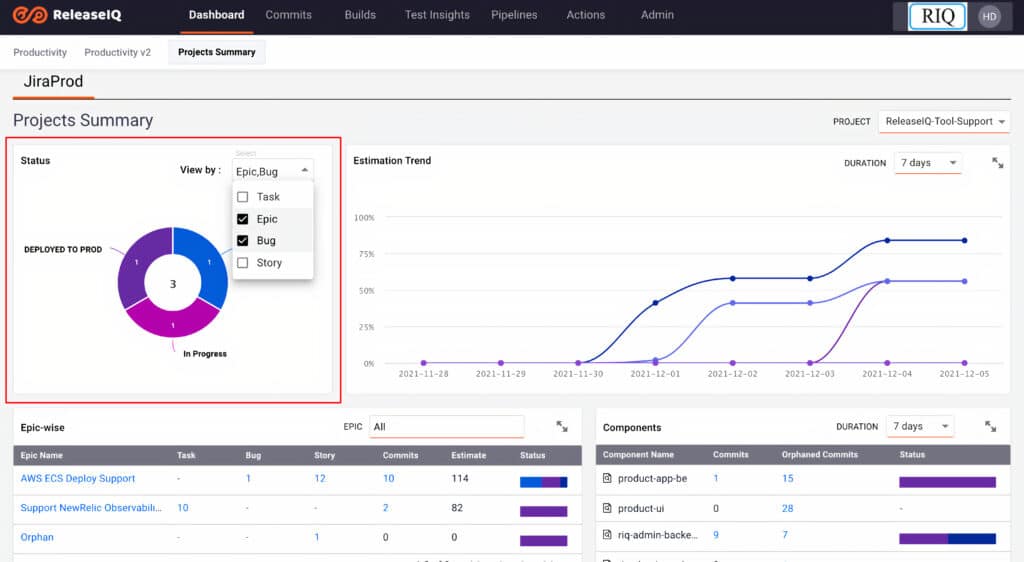Open the Test Insights menu
The image size is (1024, 562).
coord(437,14)
